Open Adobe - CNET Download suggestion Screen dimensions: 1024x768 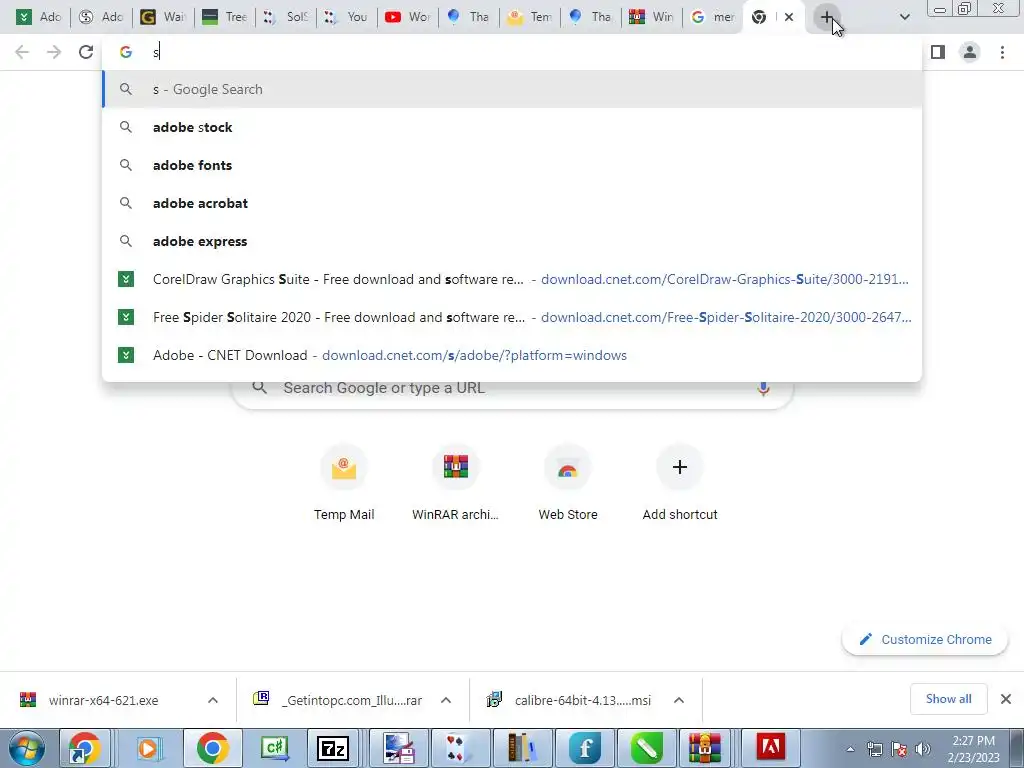[x=512, y=355]
